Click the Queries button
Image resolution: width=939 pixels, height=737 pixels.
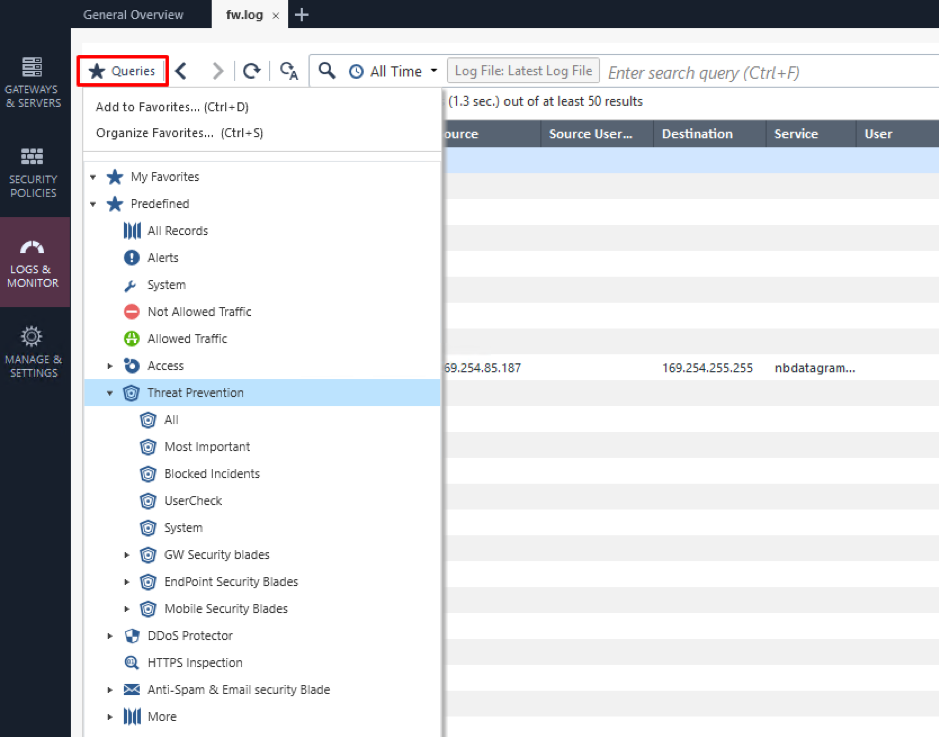(123, 71)
